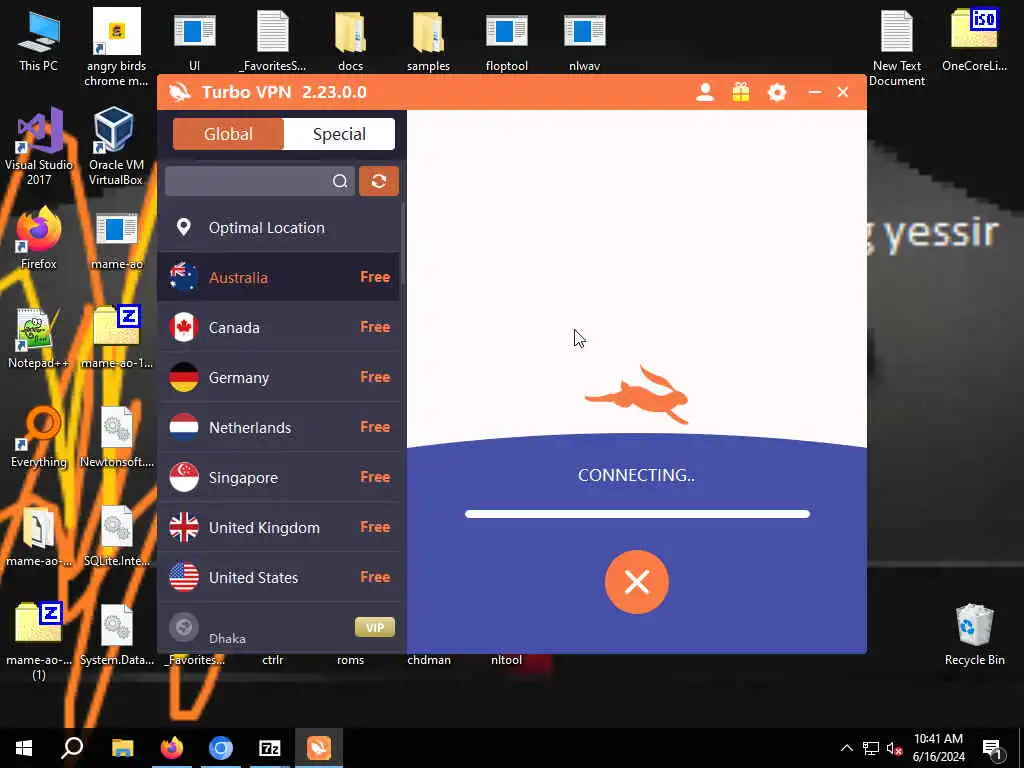Choose the Canada server

(279, 327)
